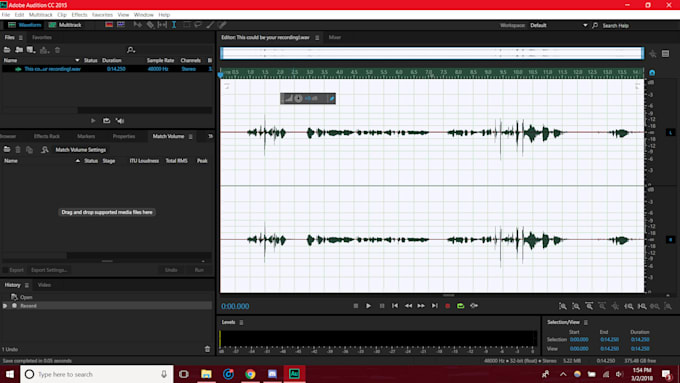Click the overview navigator bar
Screen dimensions: 680x383
pyautogui.click(x=432, y=53)
